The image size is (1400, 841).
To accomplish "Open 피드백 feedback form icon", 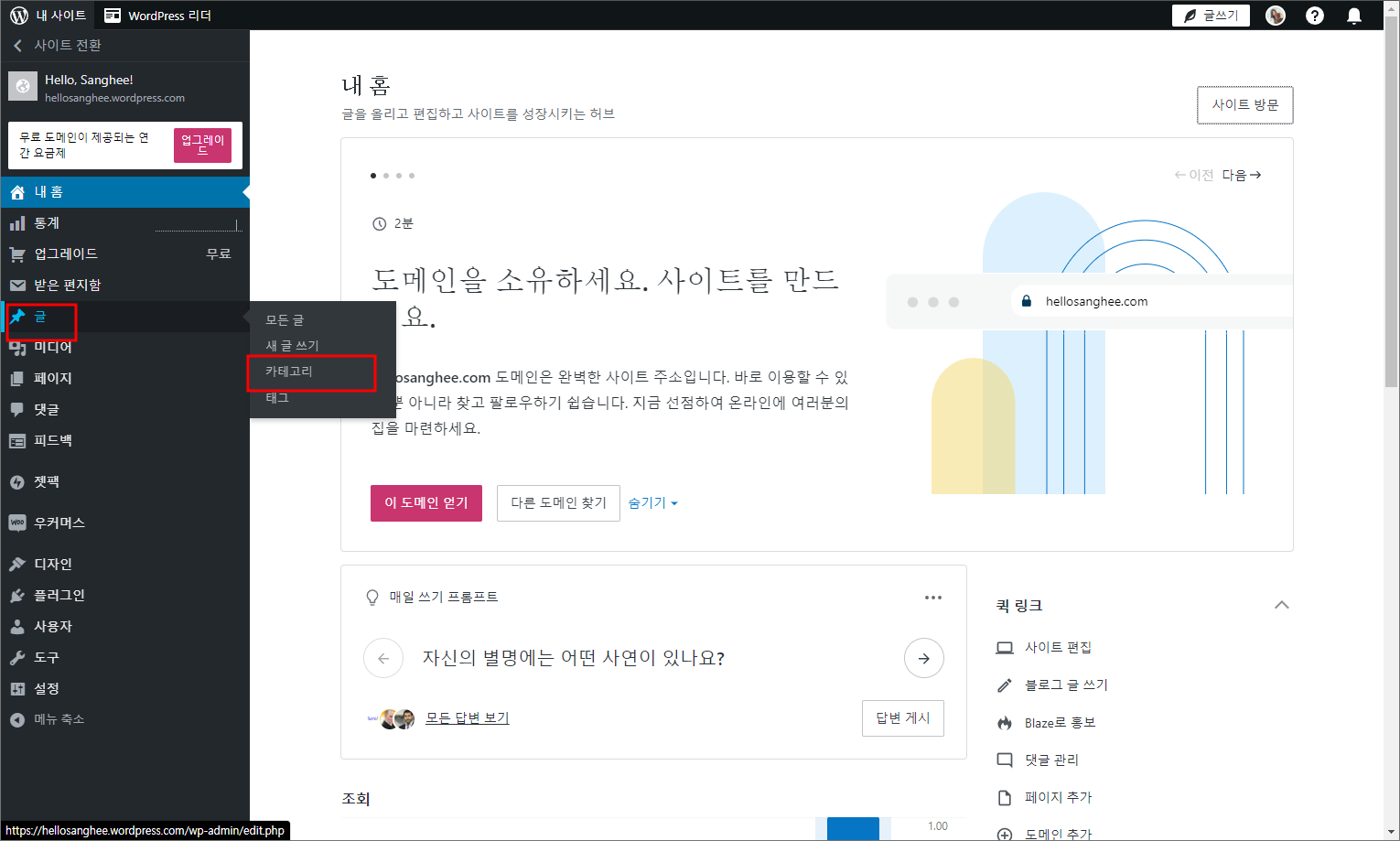I will coord(17,441).
